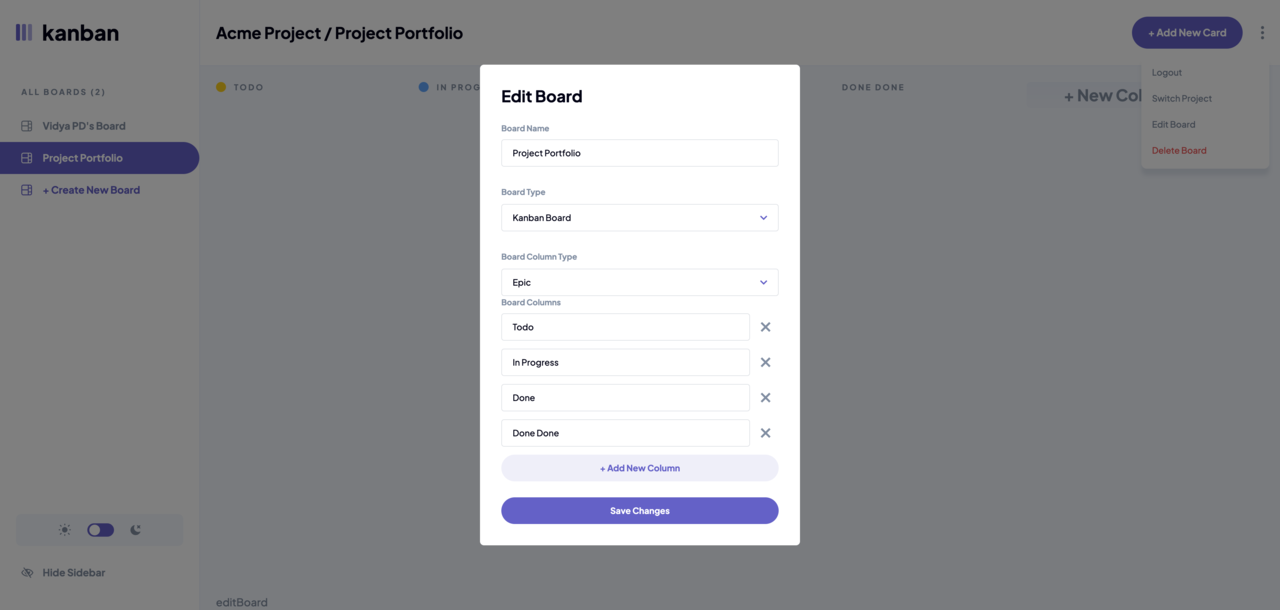Click + Create New Board link
1280x610 pixels.
[x=91, y=190]
